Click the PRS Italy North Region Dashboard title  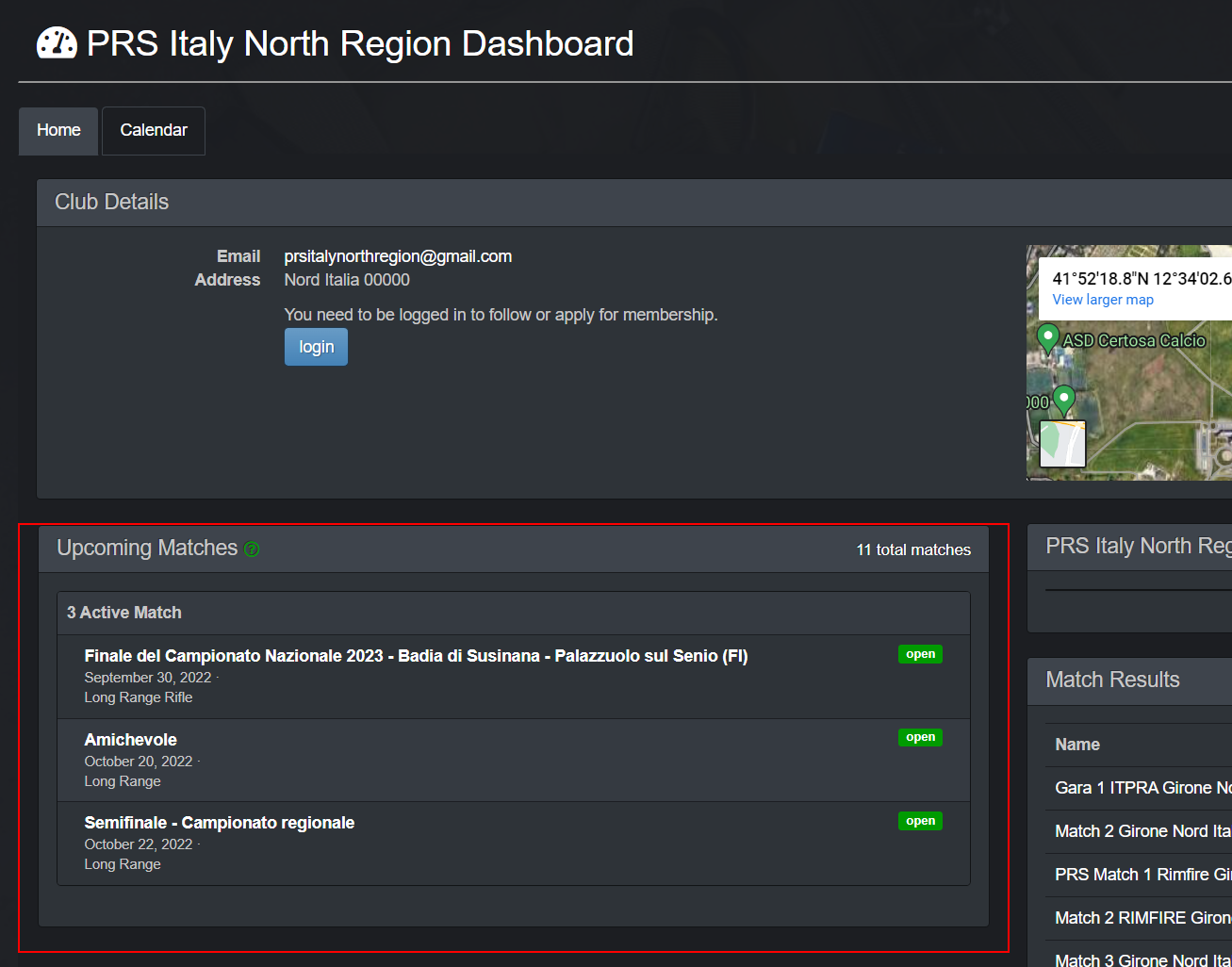click(x=360, y=43)
